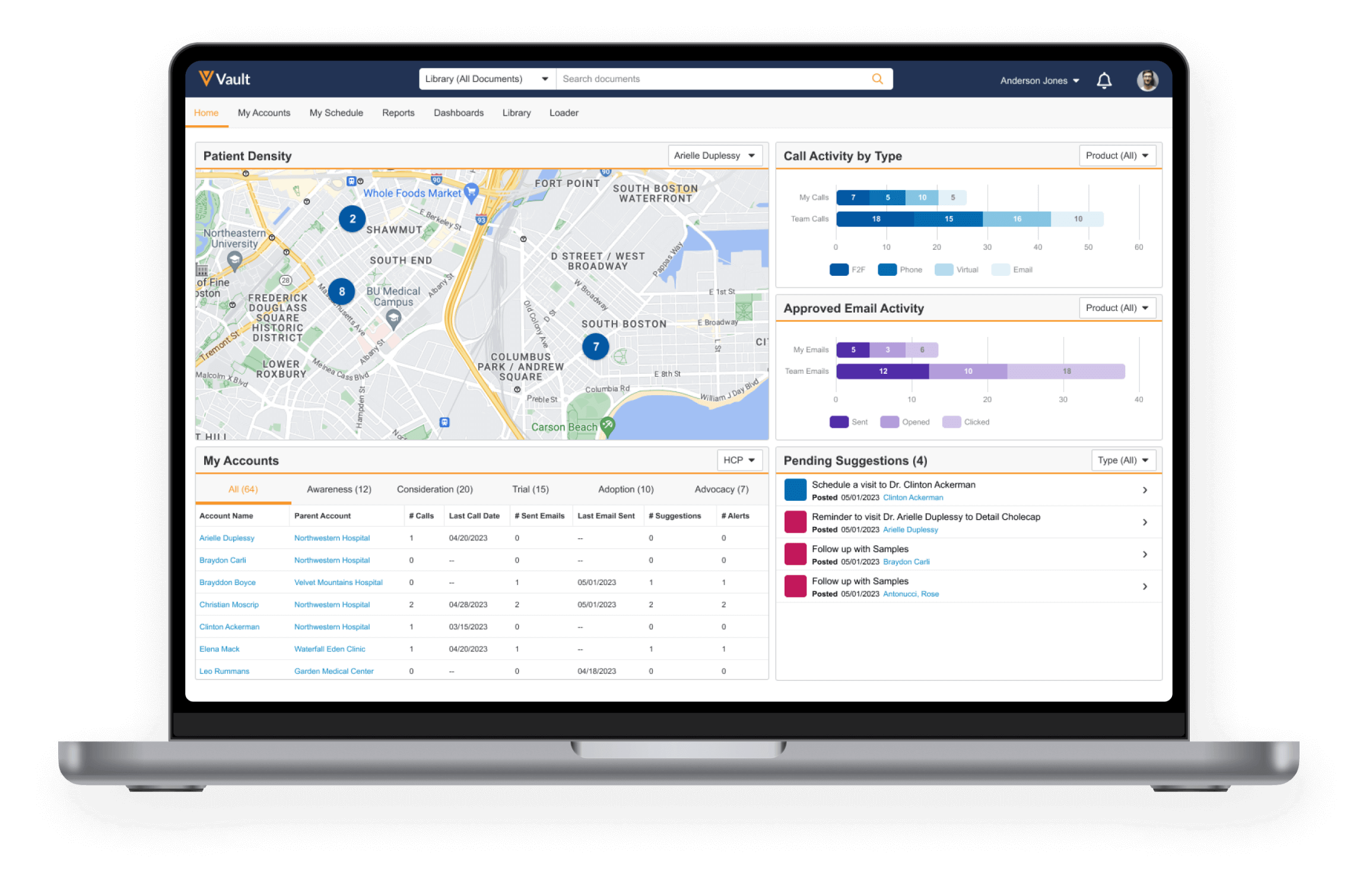Click the Arielle Duplessy account link
The height and width of the screenshot is (881, 1372).
pyautogui.click(x=229, y=537)
